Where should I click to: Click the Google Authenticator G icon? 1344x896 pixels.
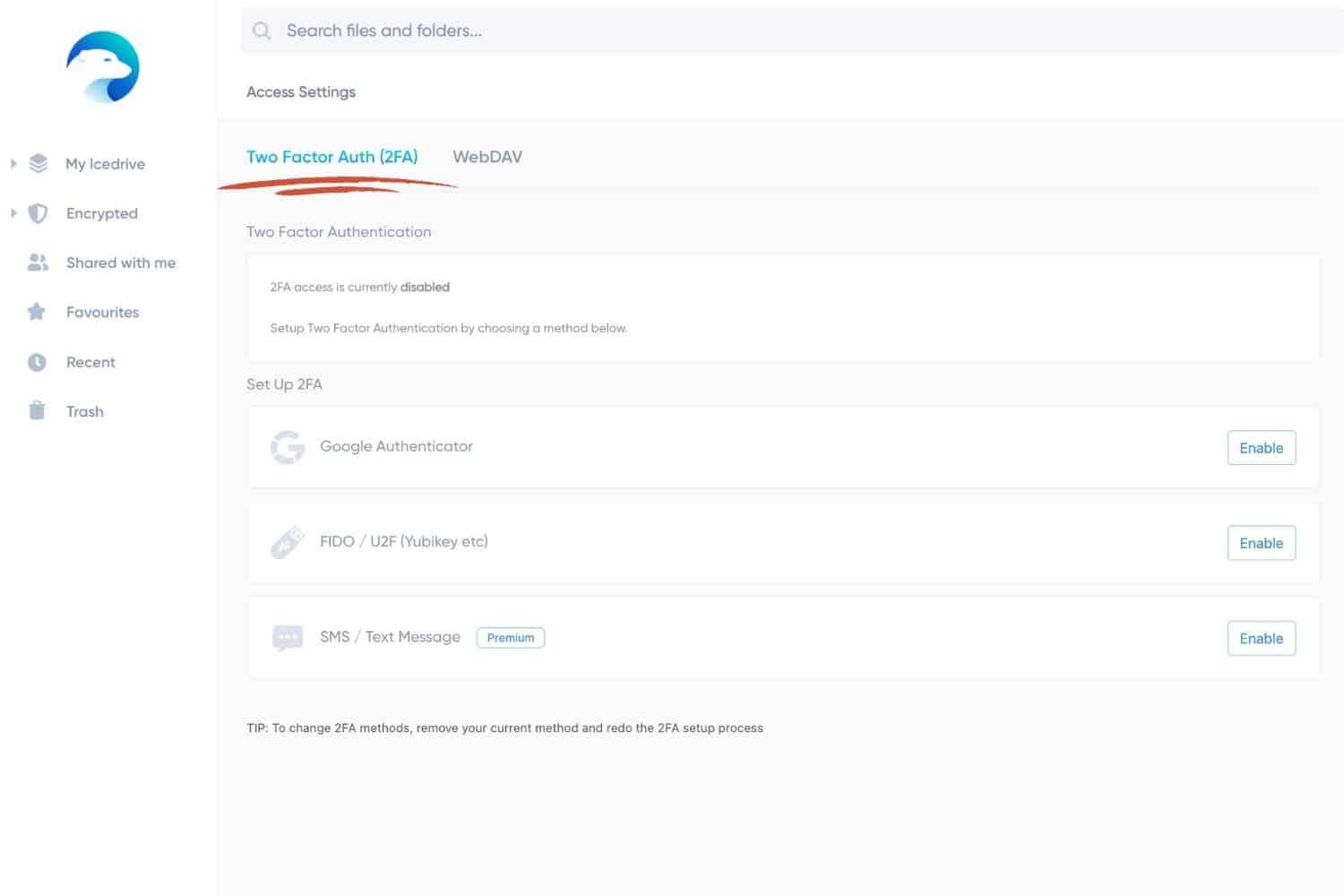[x=288, y=447]
